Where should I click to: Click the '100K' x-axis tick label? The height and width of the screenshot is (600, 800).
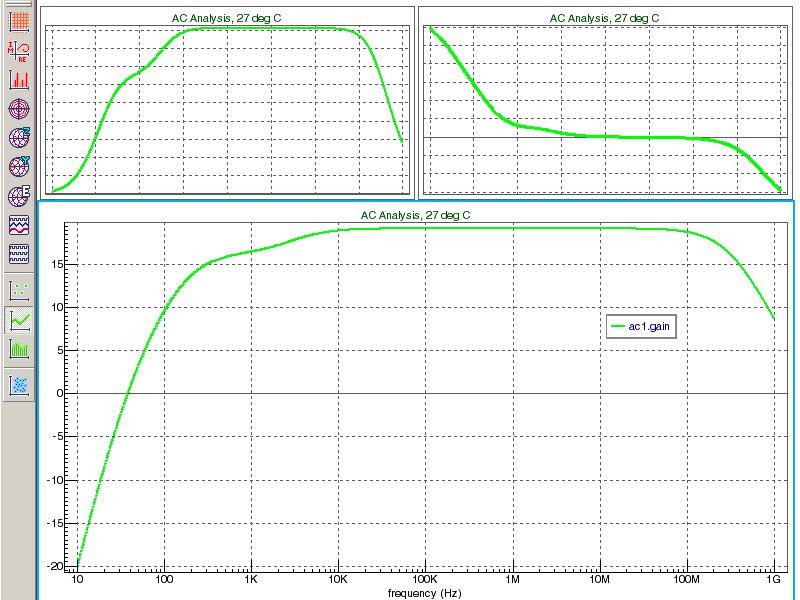(x=425, y=579)
